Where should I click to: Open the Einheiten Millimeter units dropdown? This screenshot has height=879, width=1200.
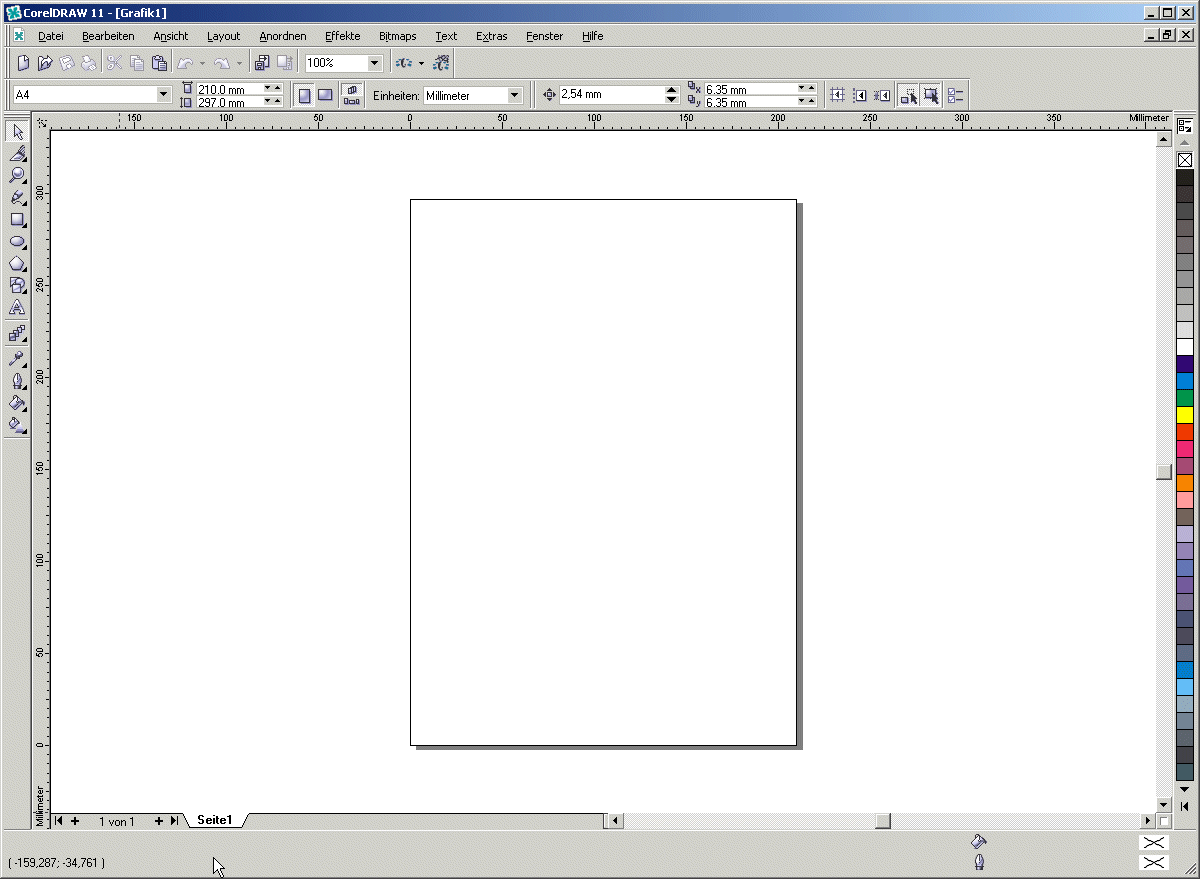[x=514, y=95]
